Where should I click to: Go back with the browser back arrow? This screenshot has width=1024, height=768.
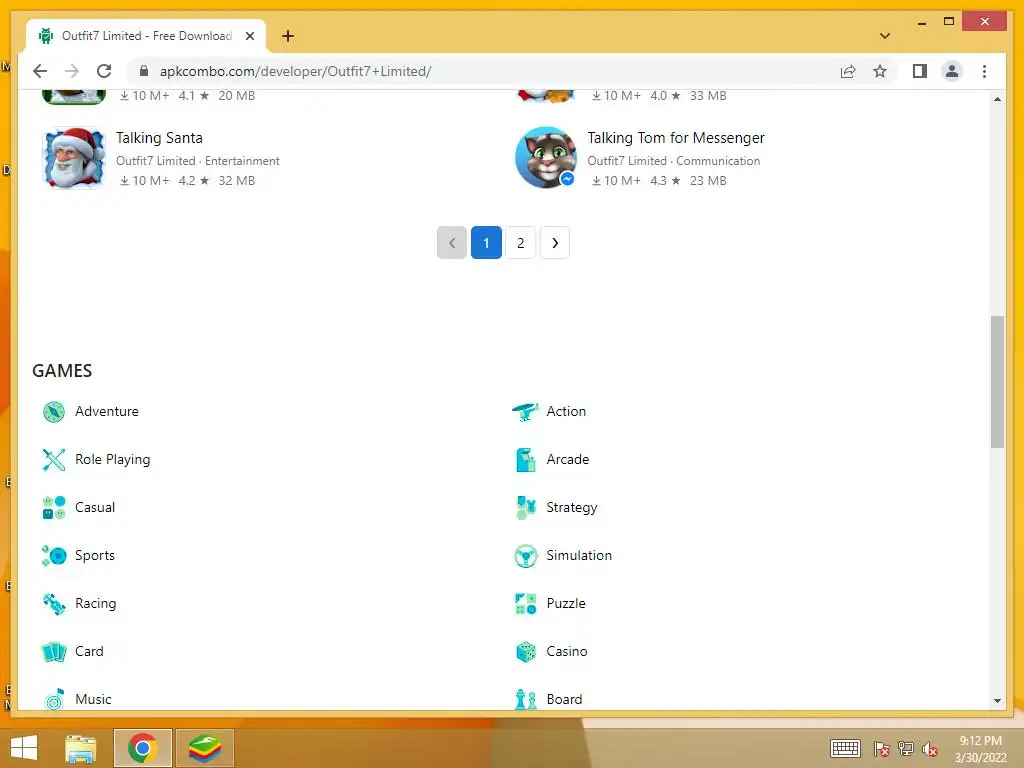pos(40,71)
